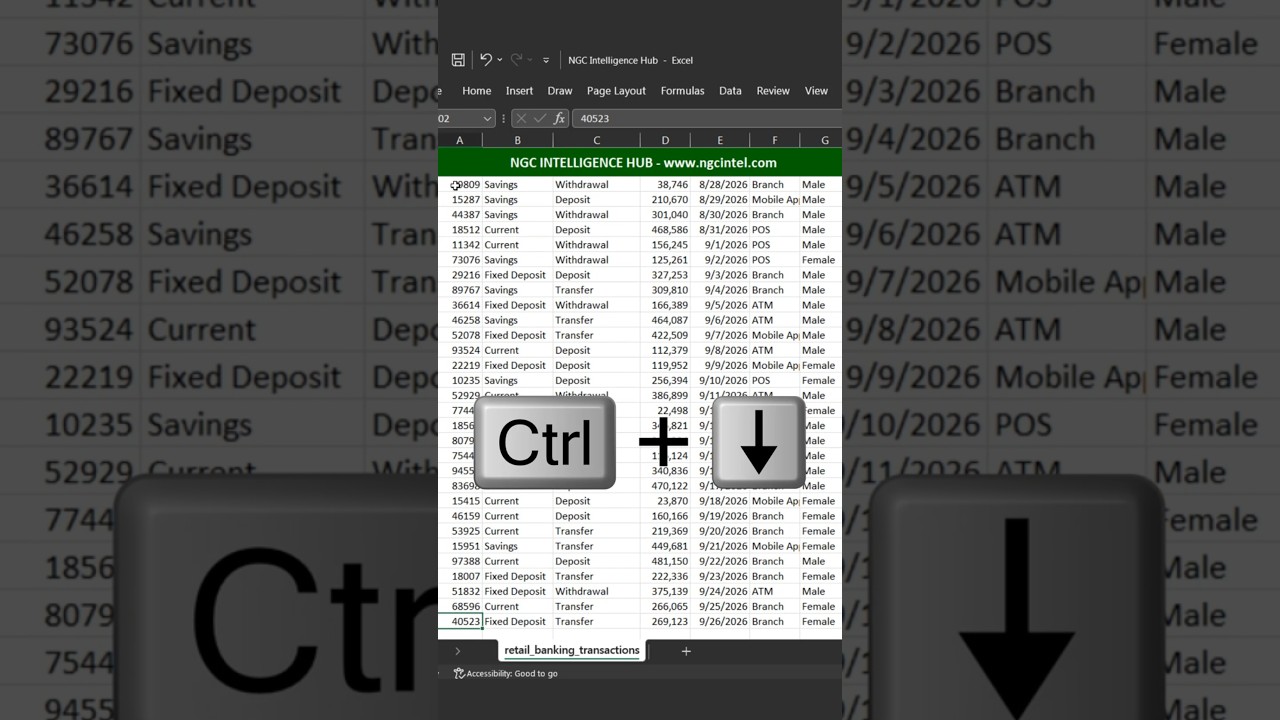The width and height of the screenshot is (1280, 720).
Task: Select cell with ID 97388
Action: click(x=460, y=561)
